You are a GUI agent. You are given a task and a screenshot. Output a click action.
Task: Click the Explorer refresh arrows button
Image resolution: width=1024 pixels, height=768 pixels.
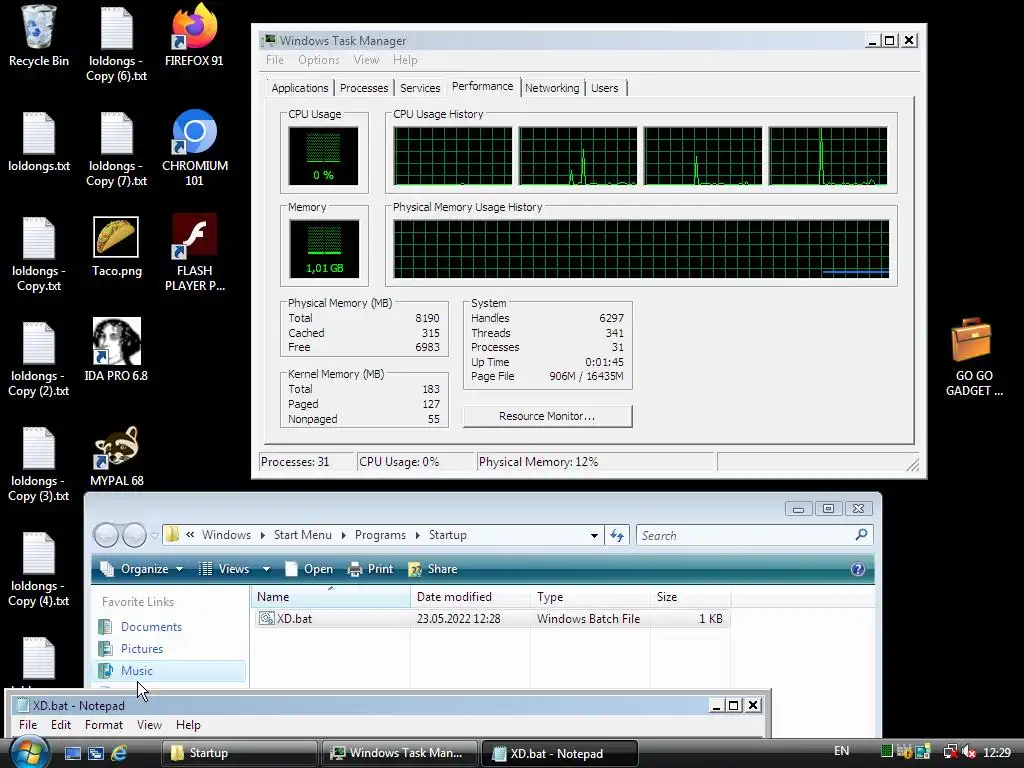[x=617, y=536]
